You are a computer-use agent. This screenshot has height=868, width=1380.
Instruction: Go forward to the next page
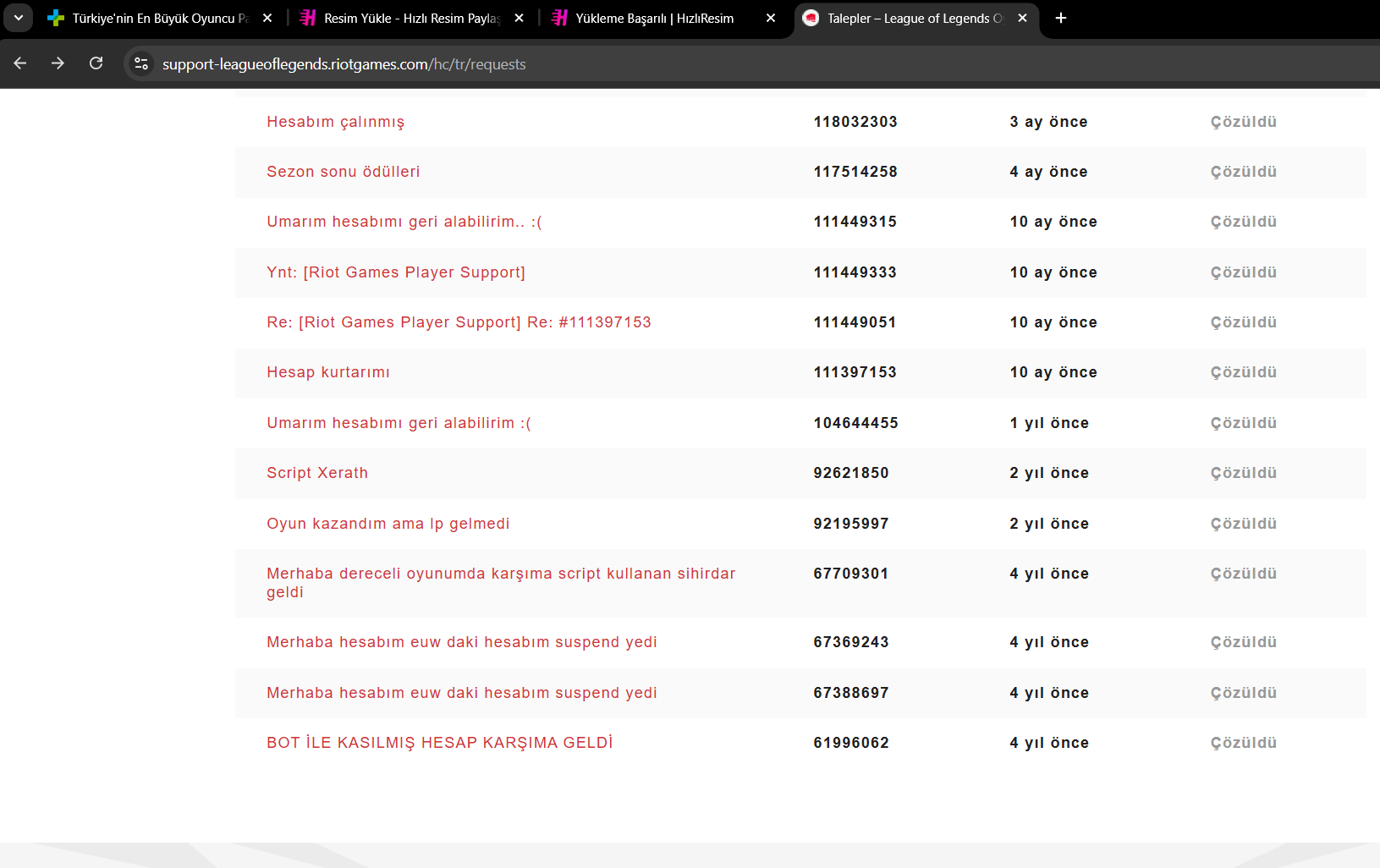pos(58,63)
